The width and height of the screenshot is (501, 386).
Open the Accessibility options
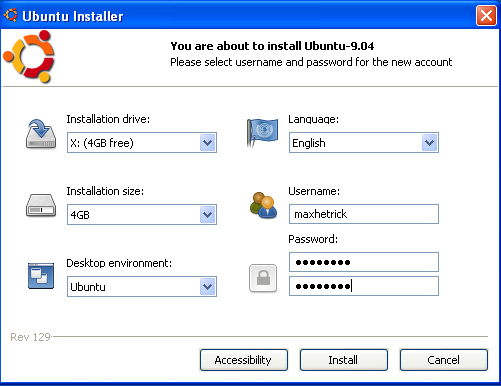tap(244, 360)
